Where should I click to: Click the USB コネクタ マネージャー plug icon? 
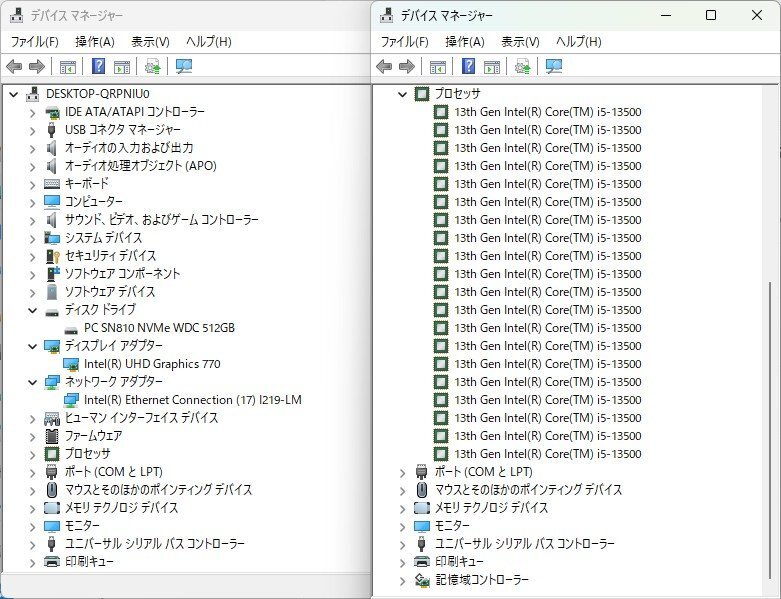click(x=51, y=130)
